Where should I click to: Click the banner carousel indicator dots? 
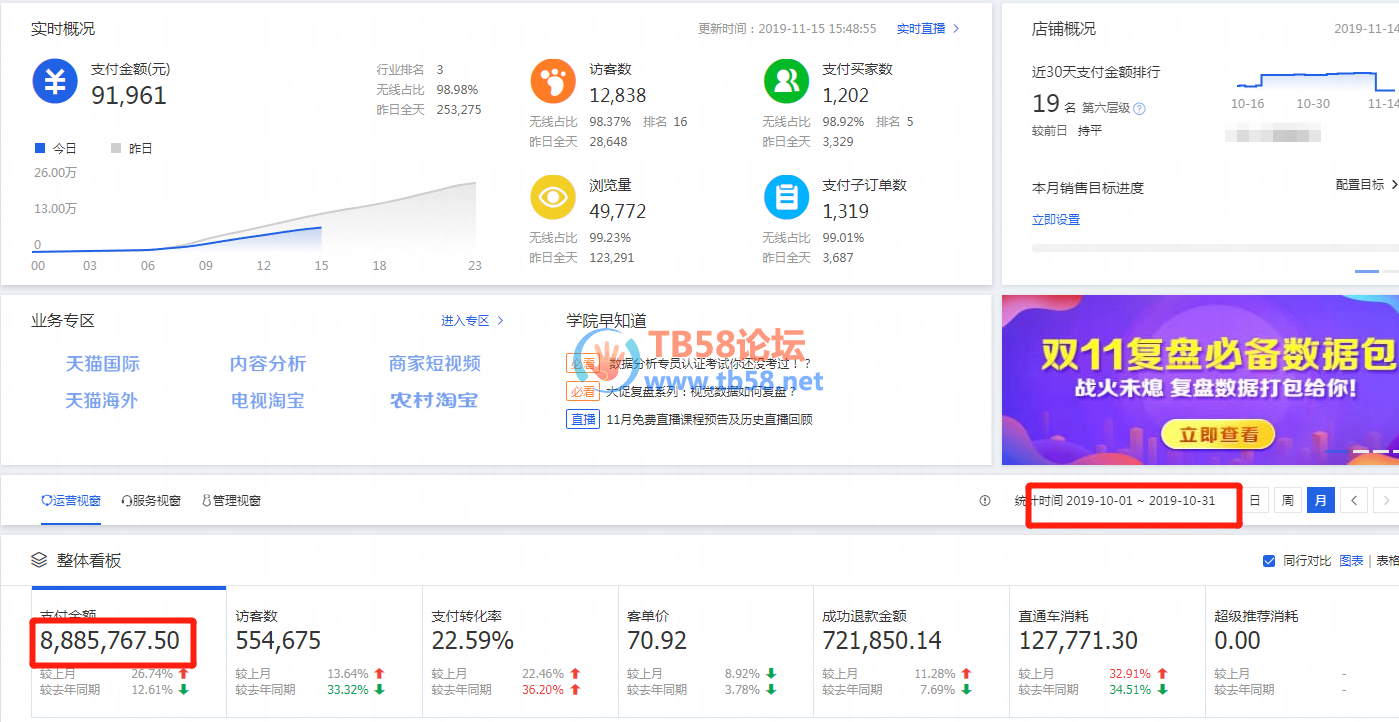[x=1362, y=452]
